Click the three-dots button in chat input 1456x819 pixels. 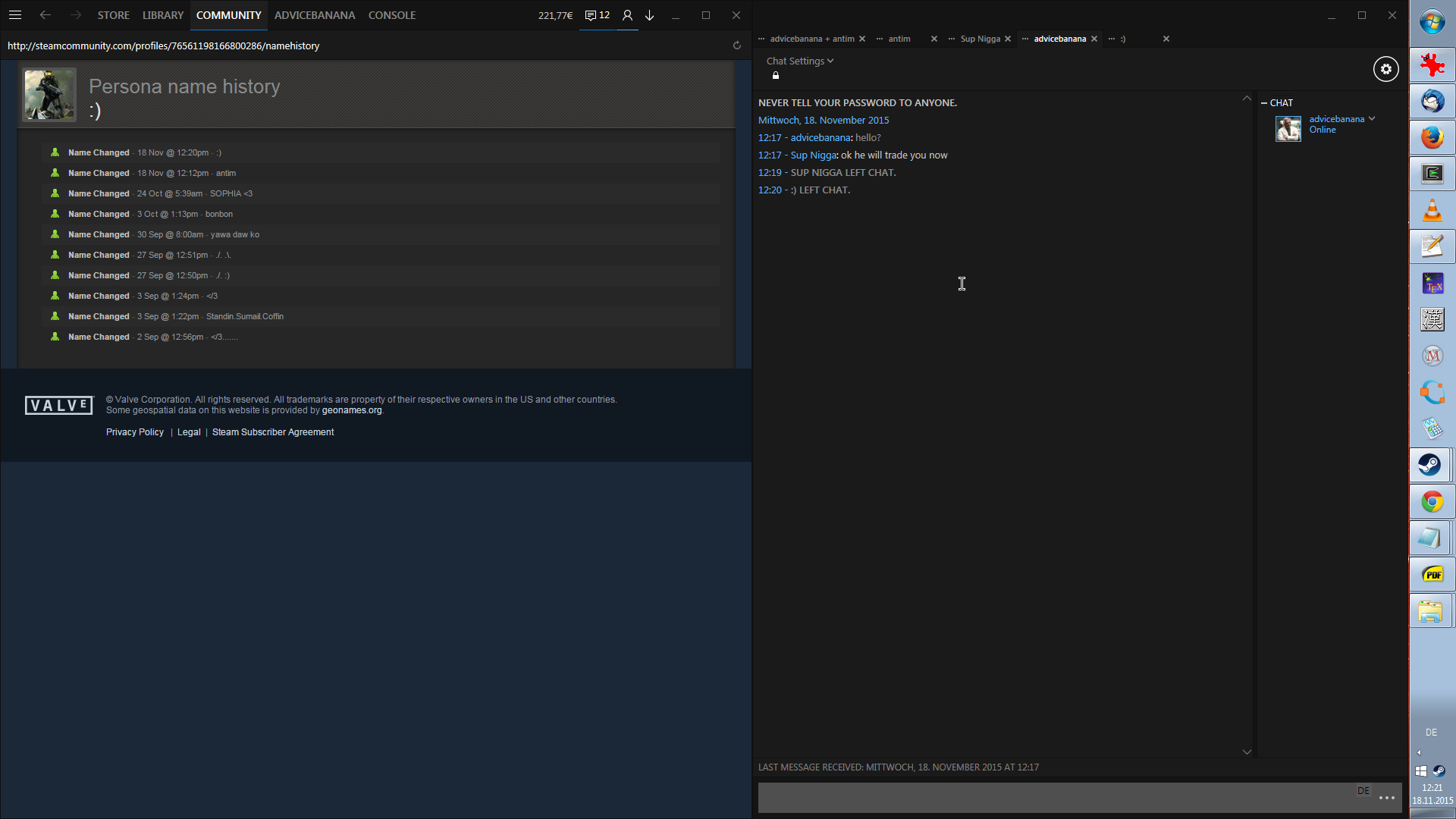(1386, 798)
